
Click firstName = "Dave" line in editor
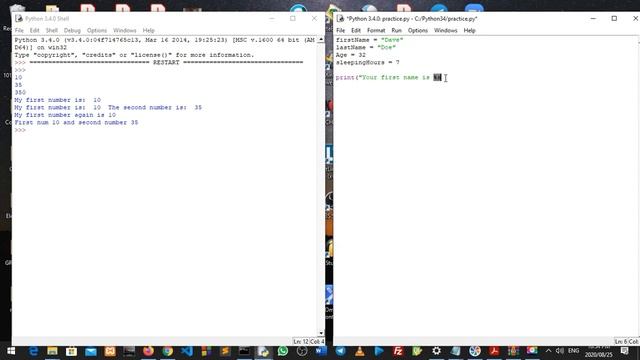coord(369,40)
